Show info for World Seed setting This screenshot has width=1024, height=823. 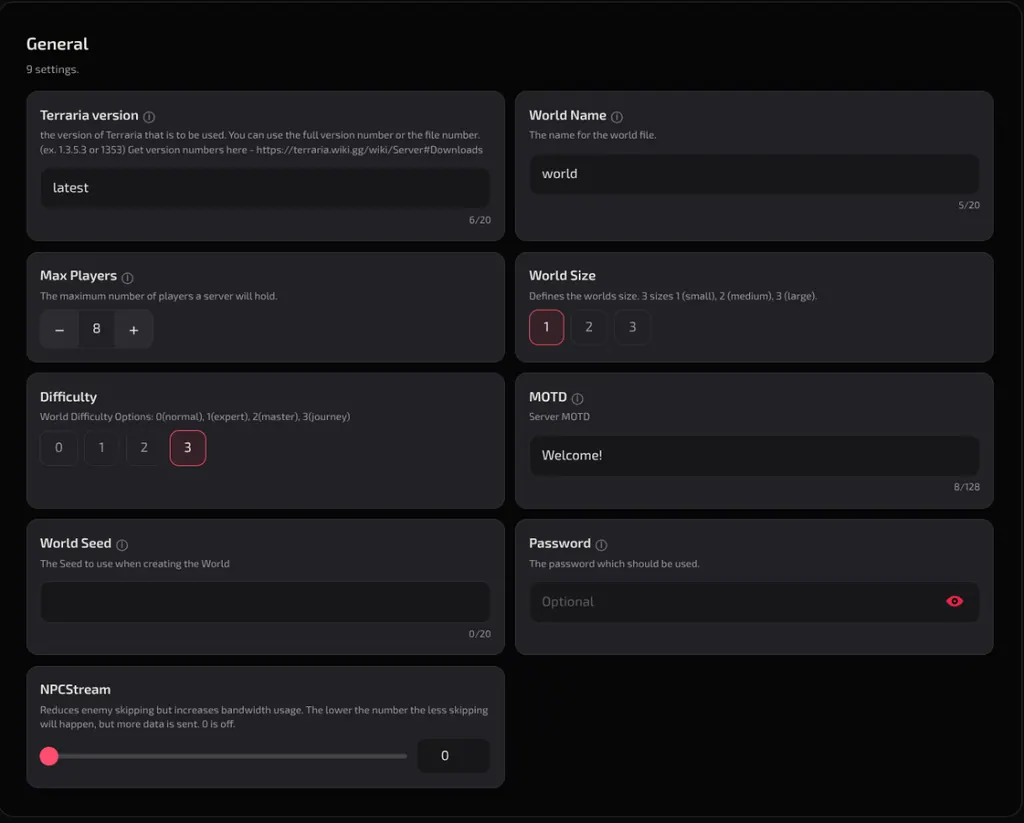click(121, 545)
